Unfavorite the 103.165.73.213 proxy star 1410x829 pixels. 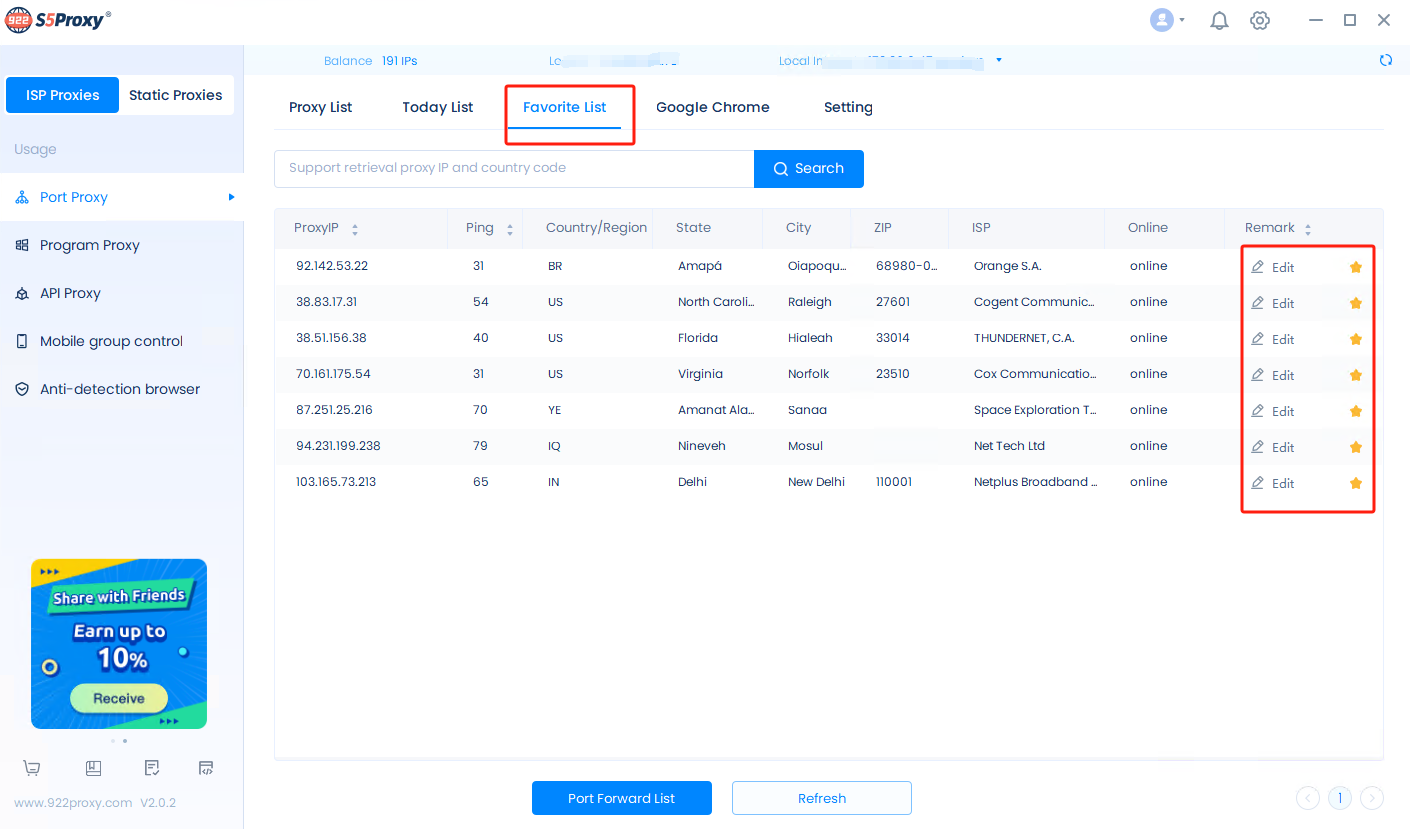tap(1356, 483)
